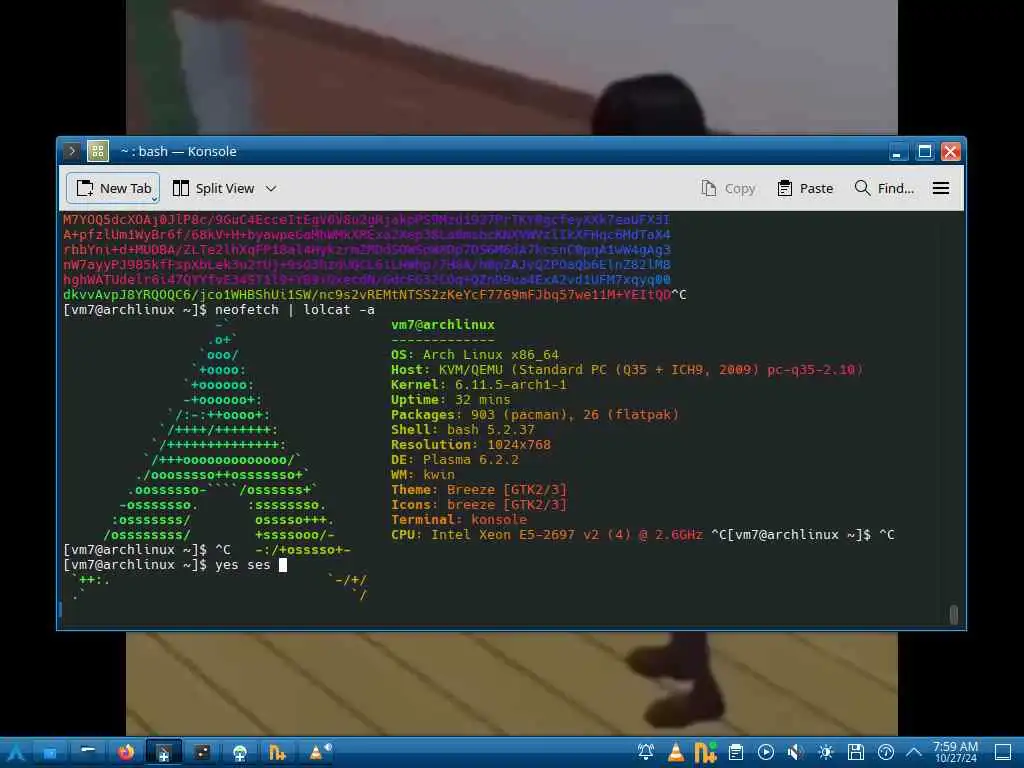The height and width of the screenshot is (768, 1024).
Task: Open the Split View dropdown chevron
Action: (x=271, y=188)
